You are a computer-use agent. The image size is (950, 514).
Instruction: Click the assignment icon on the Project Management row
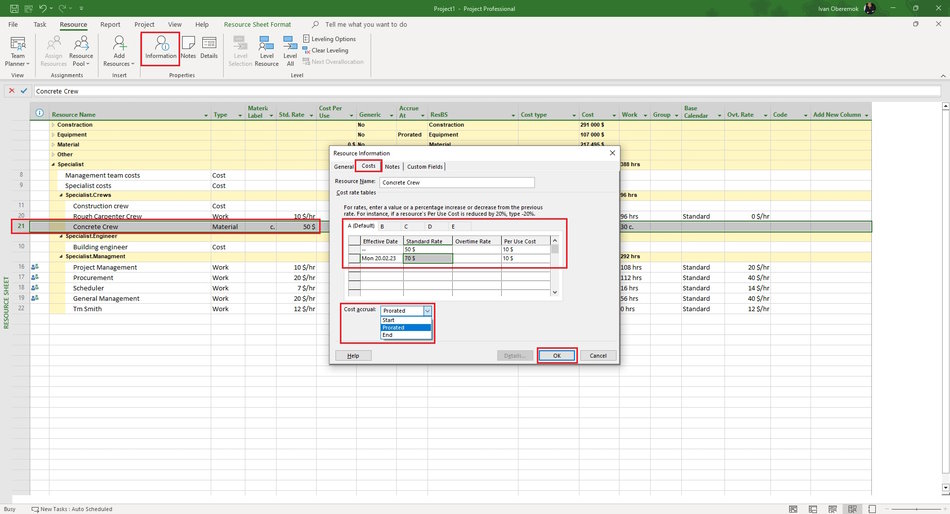(x=35, y=267)
